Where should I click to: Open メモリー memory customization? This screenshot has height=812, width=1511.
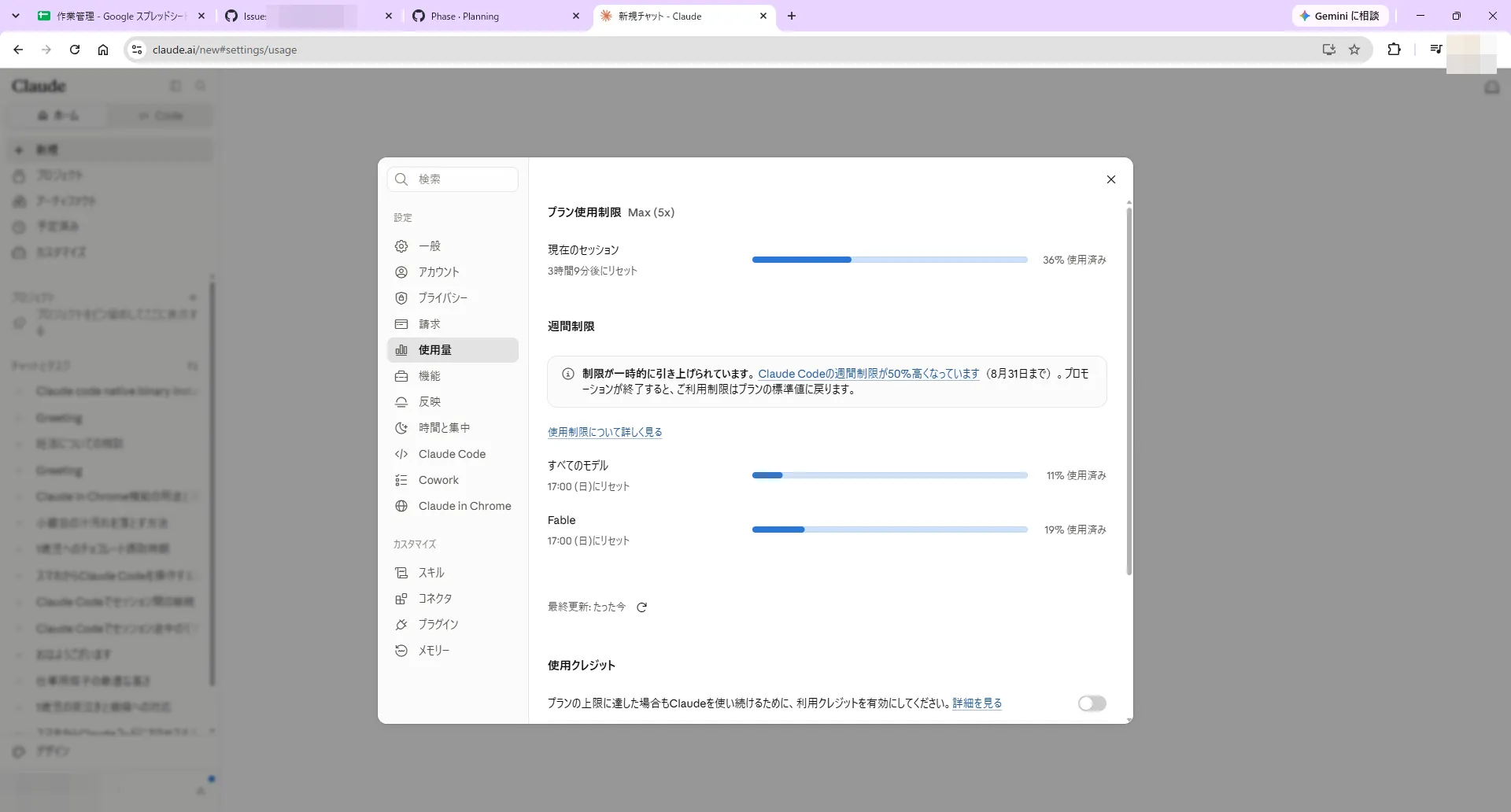(453, 651)
